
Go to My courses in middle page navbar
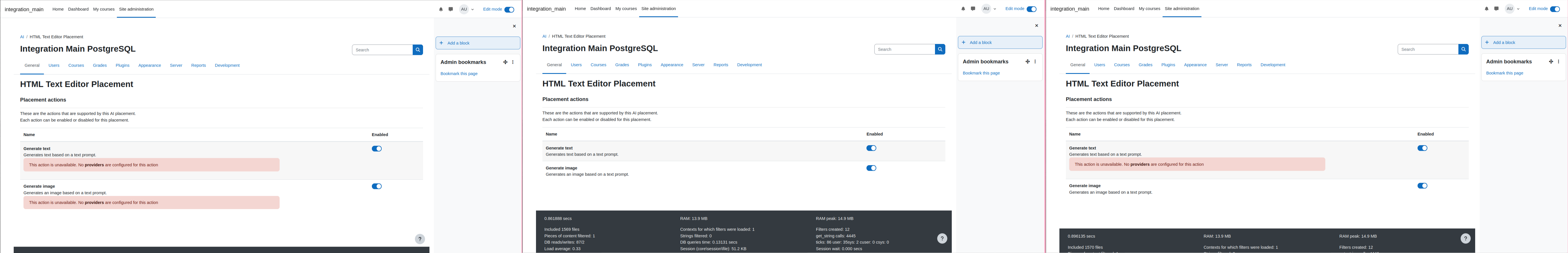tap(626, 8)
